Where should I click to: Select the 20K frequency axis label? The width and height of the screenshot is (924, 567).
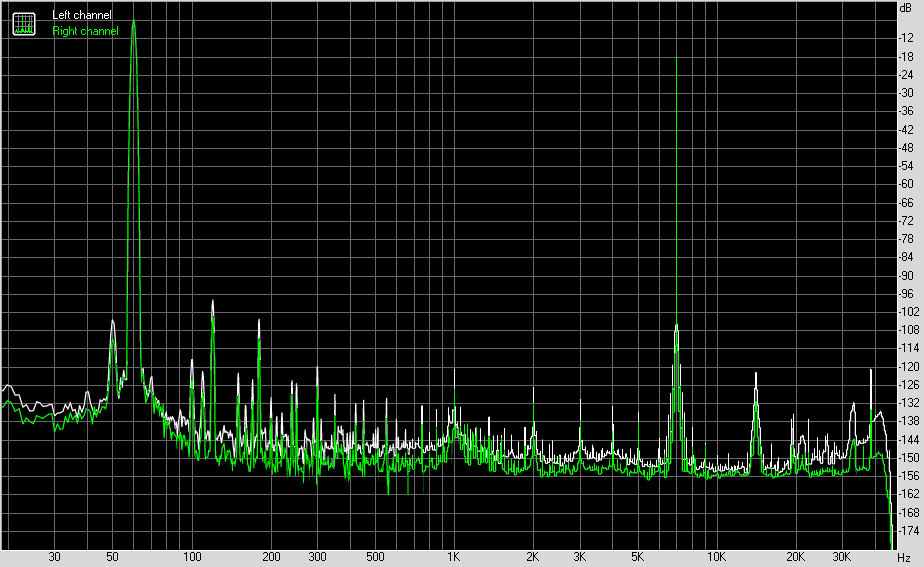[x=796, y=557]
